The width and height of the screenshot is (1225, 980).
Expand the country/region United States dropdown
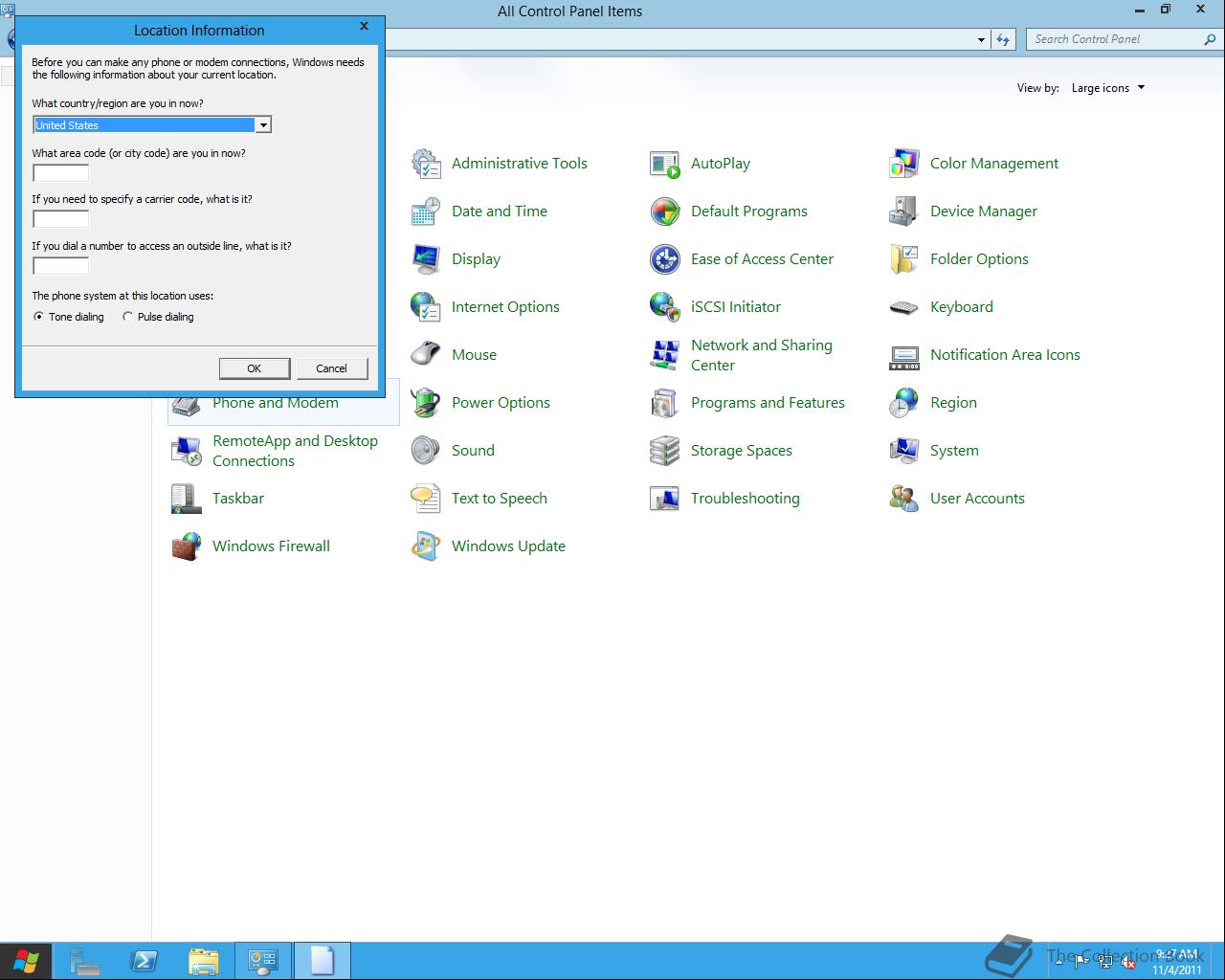(262, 125)
